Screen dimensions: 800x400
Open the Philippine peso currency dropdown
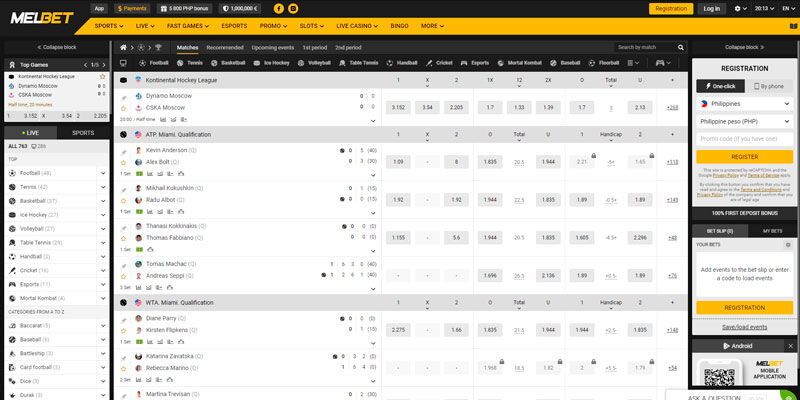click(744, 121)
